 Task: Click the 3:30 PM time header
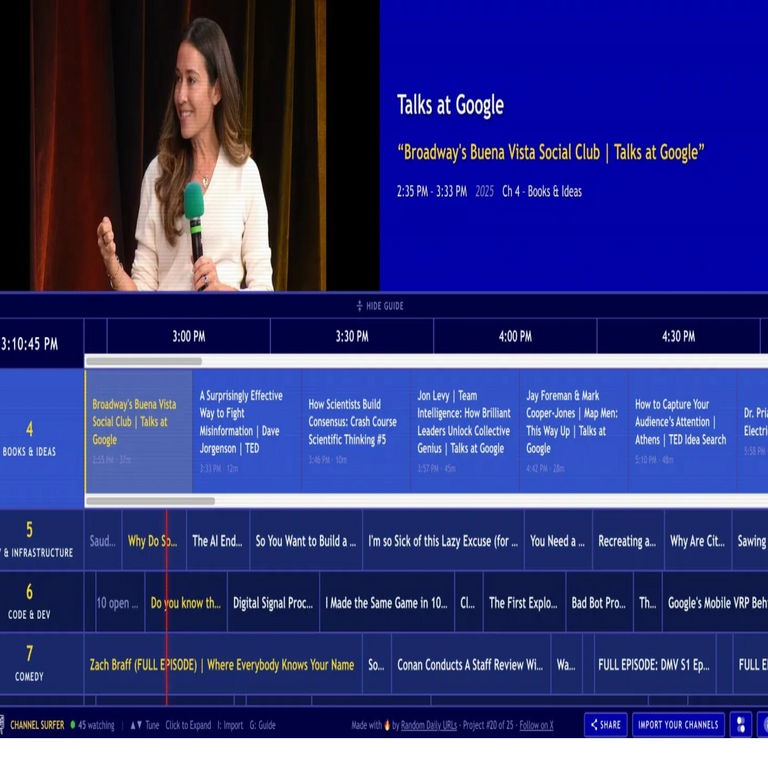352,336
